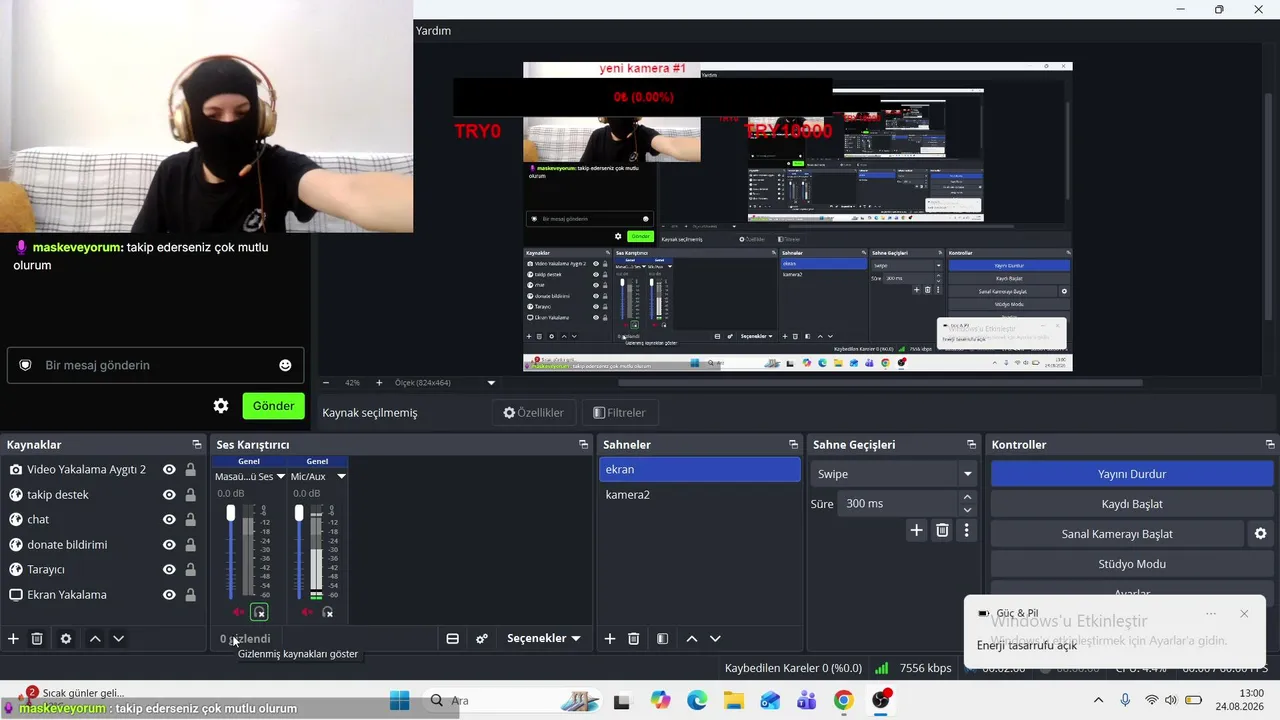Remove the configurable scene transition
This screenshot has height=720, width=1280.
coord(942,531)
